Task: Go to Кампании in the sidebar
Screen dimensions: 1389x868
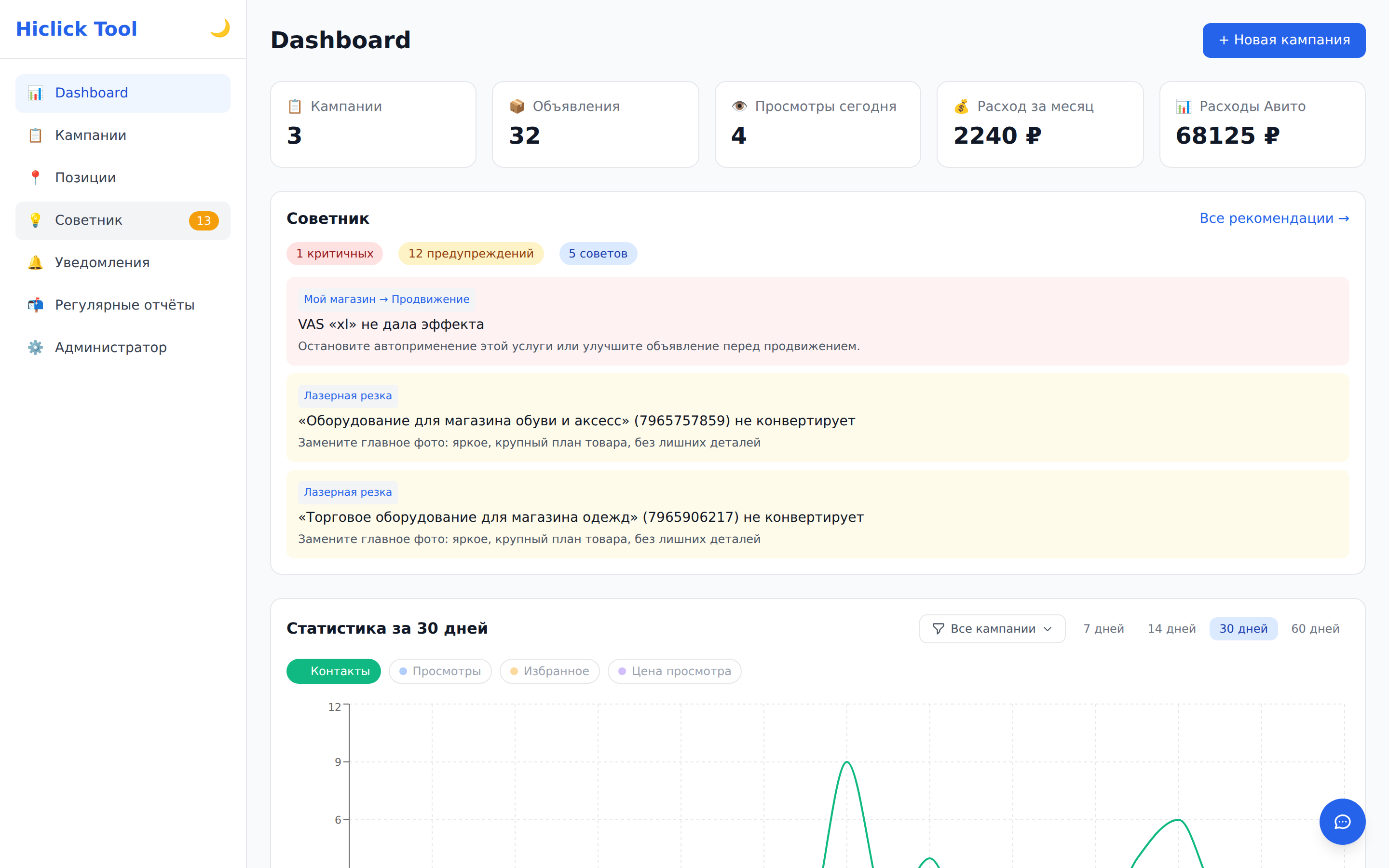Action: 123,136
